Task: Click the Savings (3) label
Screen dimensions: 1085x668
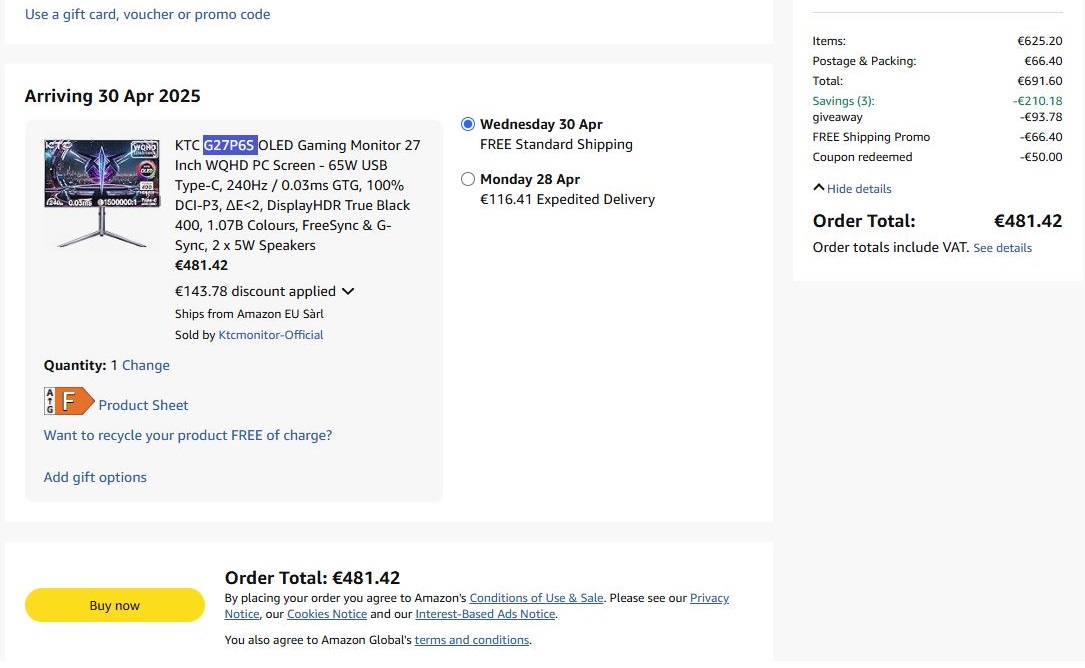Action: click(844, 101)
